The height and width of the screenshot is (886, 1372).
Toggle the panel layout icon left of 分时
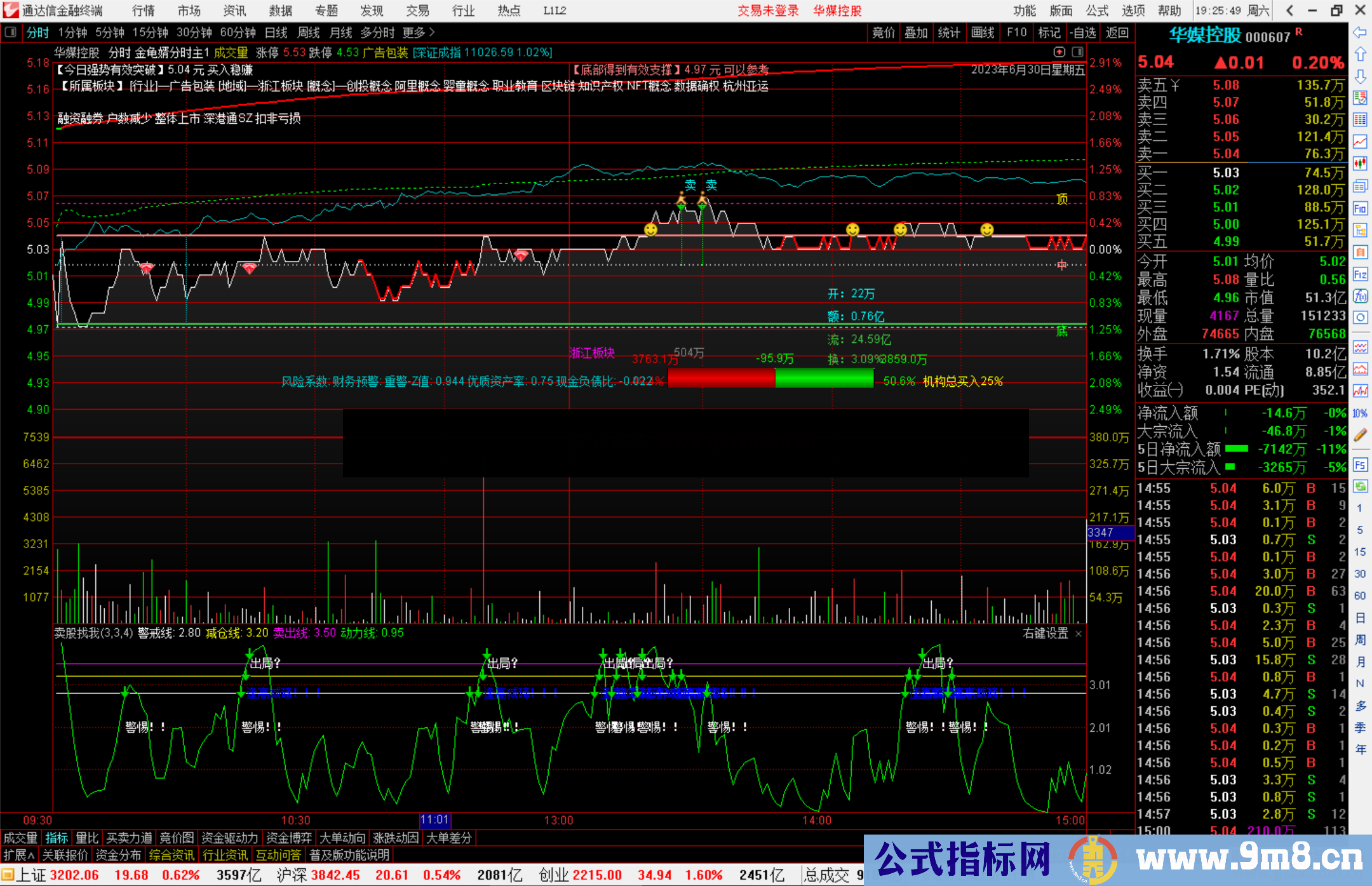[11, 32]
